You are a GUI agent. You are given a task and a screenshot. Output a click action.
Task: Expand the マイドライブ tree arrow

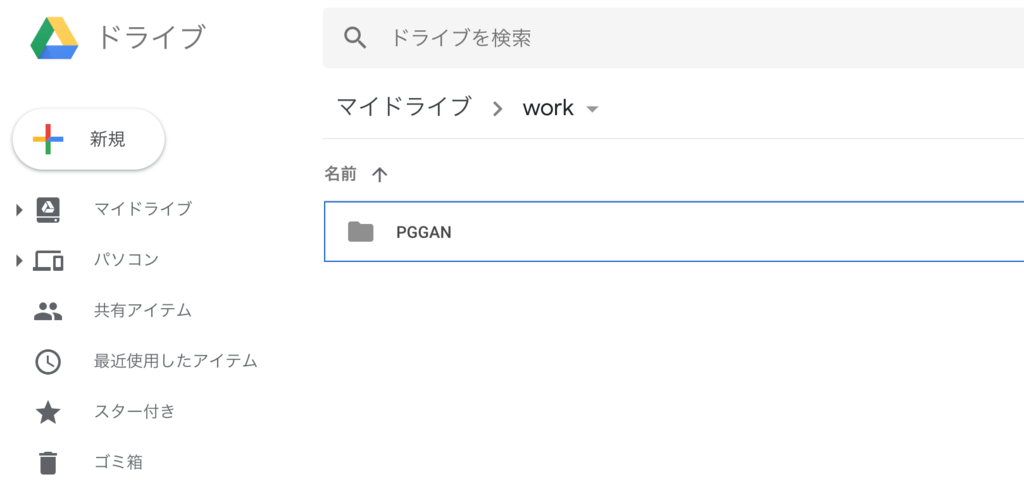[19, 210]
